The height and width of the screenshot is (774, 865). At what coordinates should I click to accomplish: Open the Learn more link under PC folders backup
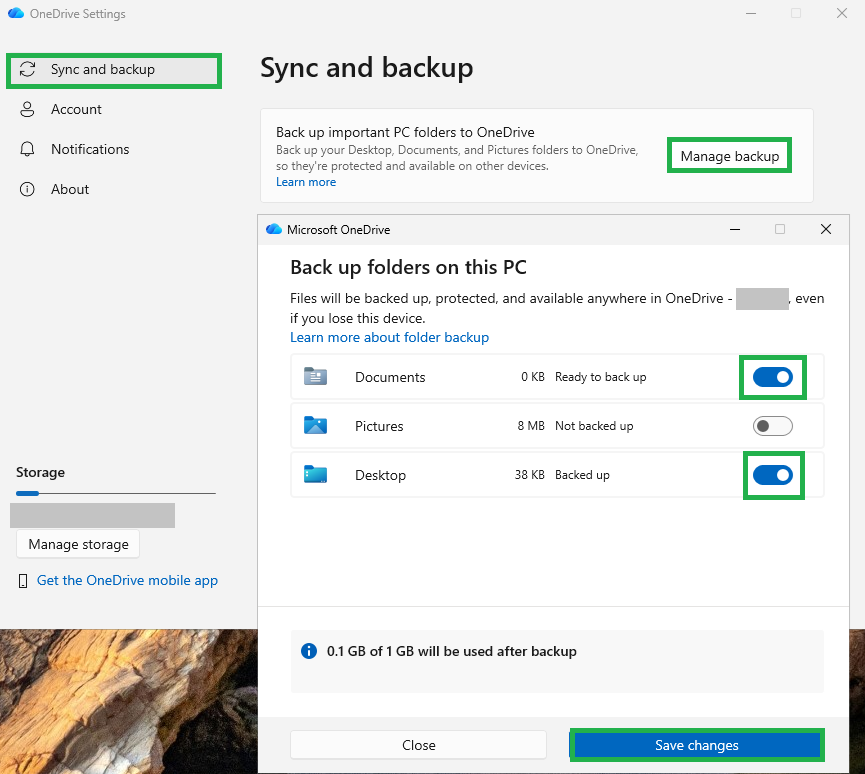pos(306,182)
